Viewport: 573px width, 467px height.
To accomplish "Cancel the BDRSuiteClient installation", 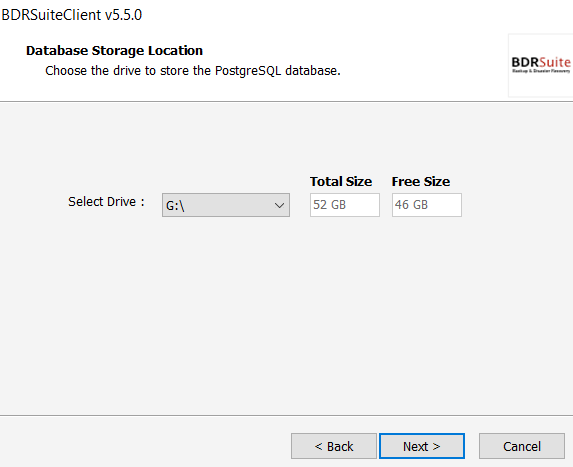I will [x=521, y=446].
